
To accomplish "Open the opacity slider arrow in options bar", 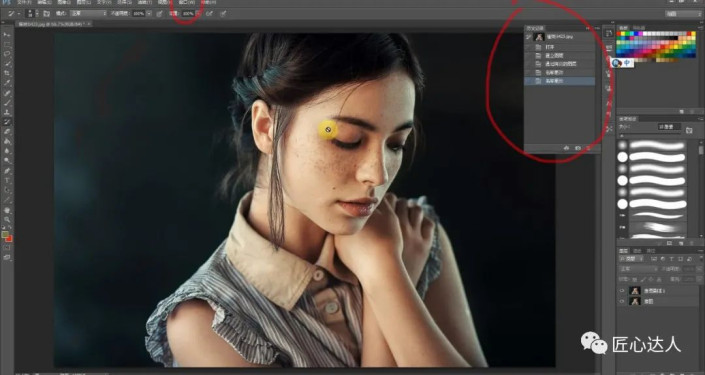I will tap(149, 14).
